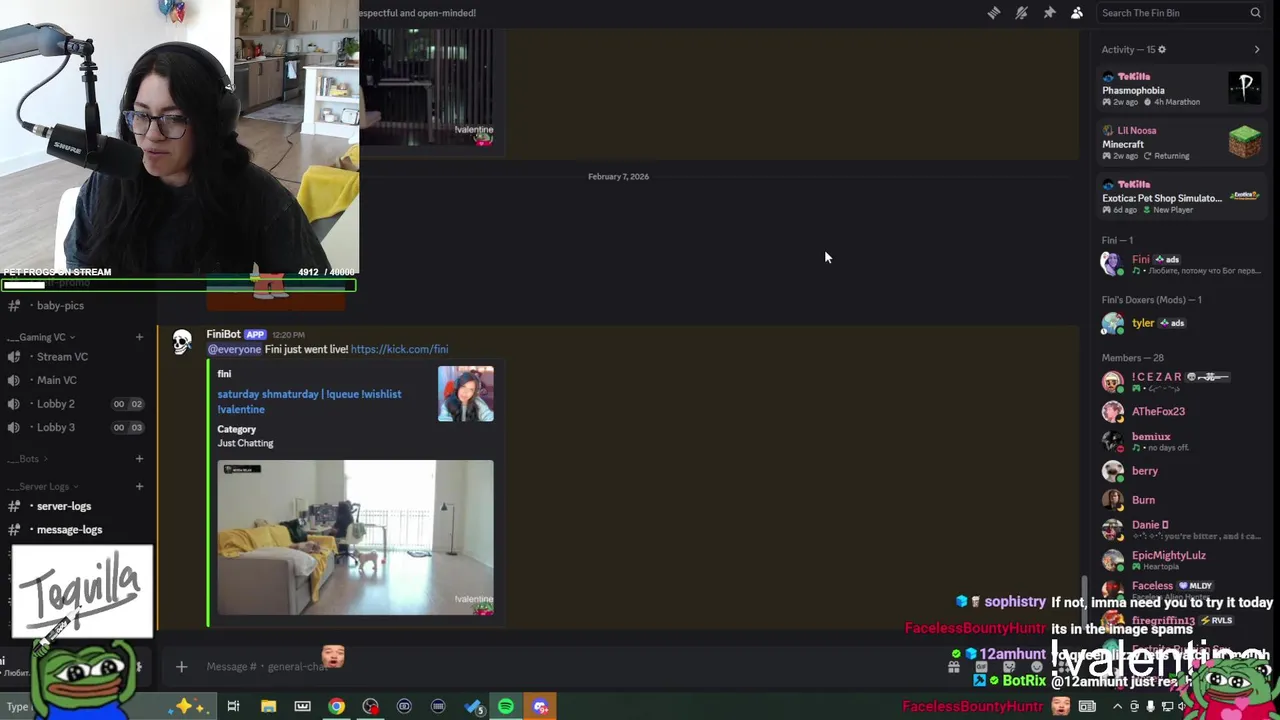Image resolution: width=1280 pixels, height=720 pixels.
Task: Click the FiniBot skull avatar
Action: coord(182,343)
